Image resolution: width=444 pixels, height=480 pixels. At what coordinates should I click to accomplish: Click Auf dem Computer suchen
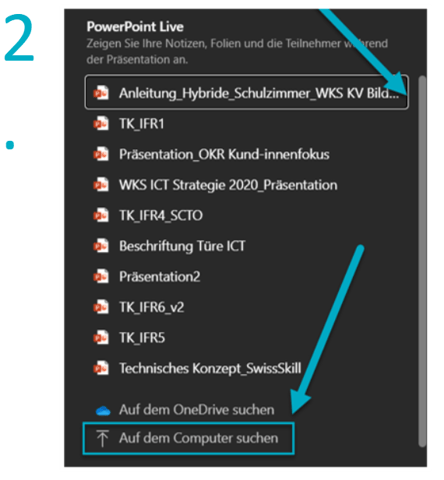point(199,438)
